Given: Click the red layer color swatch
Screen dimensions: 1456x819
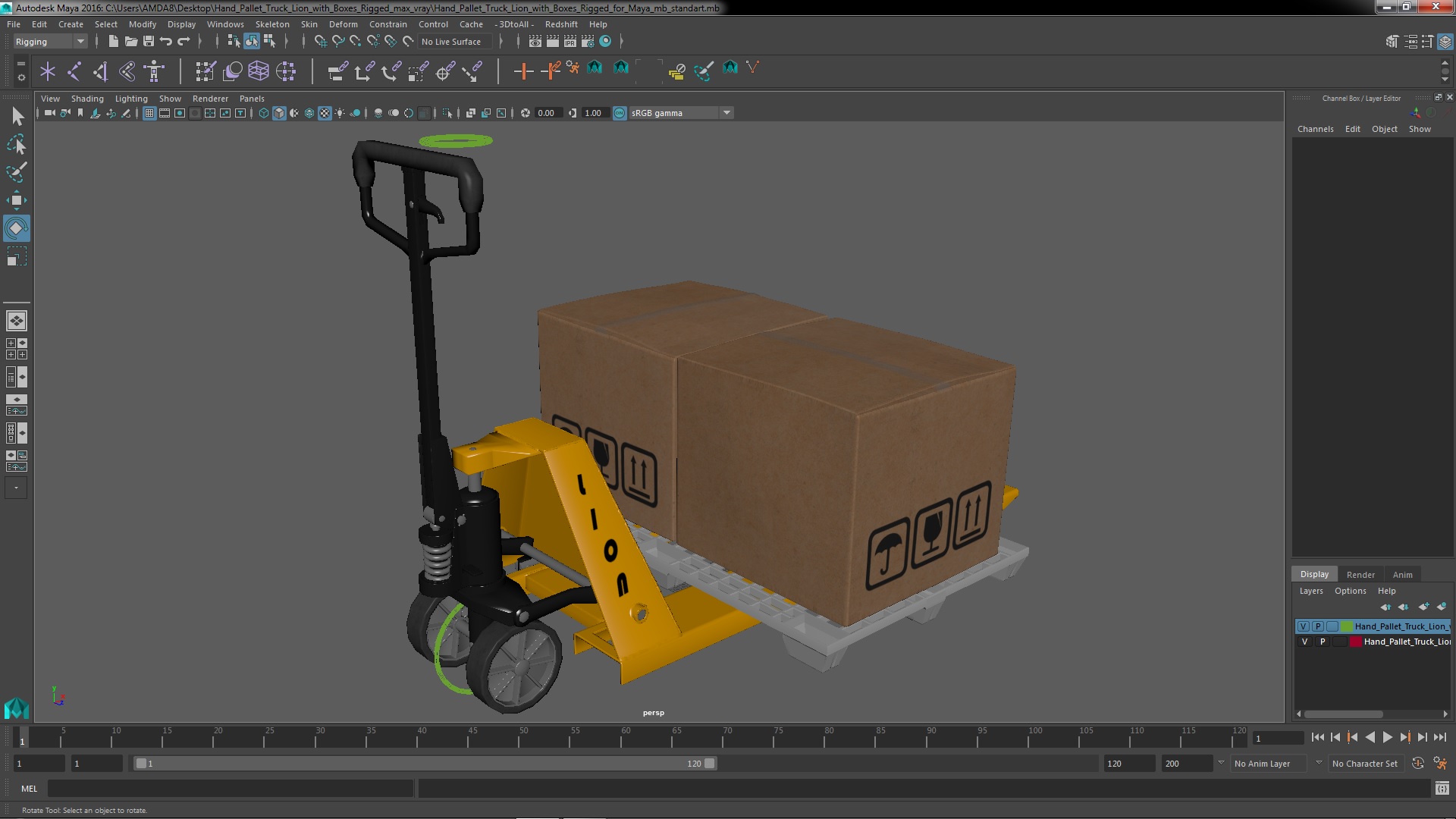Looking at the screenshot, I should 1355,642.
